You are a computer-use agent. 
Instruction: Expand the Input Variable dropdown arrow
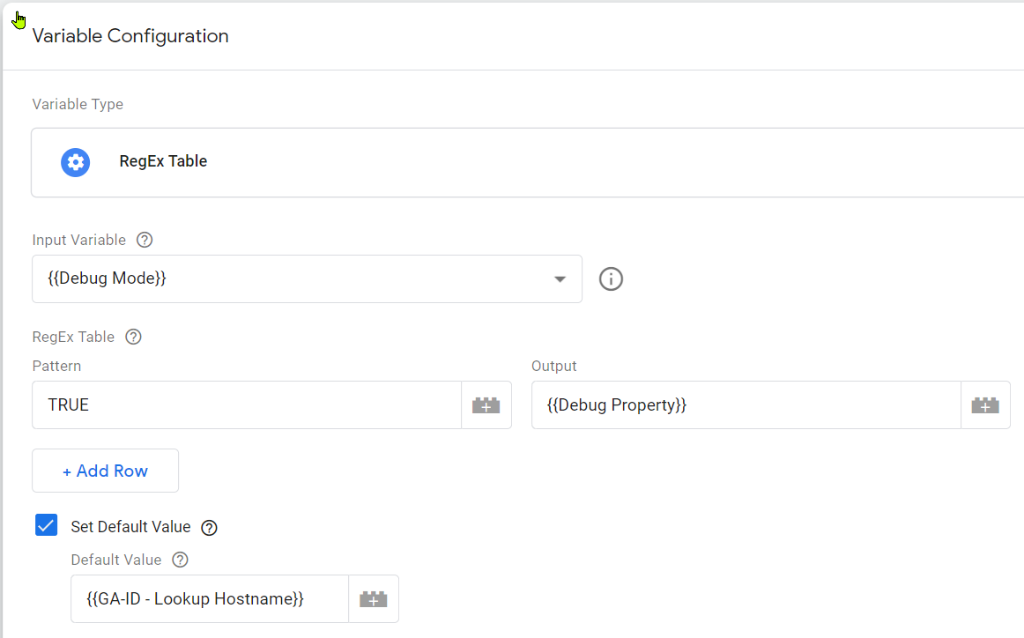coord(560,279)
